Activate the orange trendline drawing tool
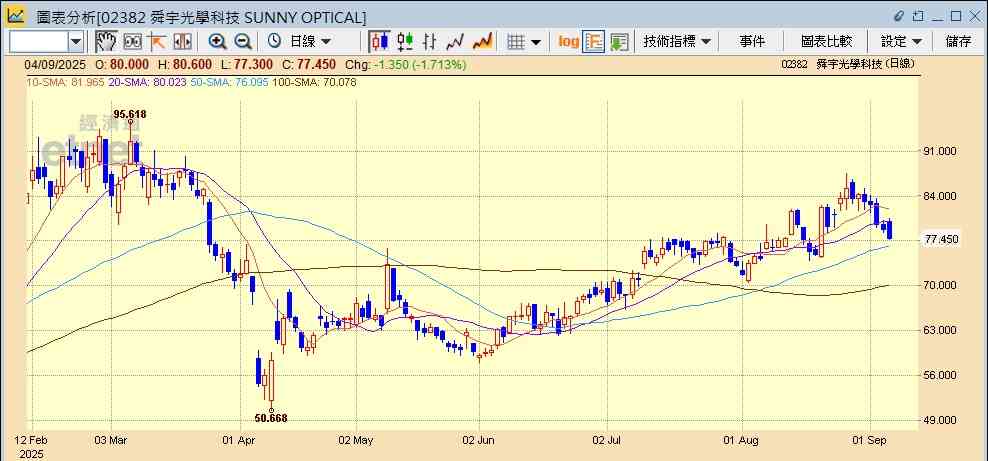 157,42
